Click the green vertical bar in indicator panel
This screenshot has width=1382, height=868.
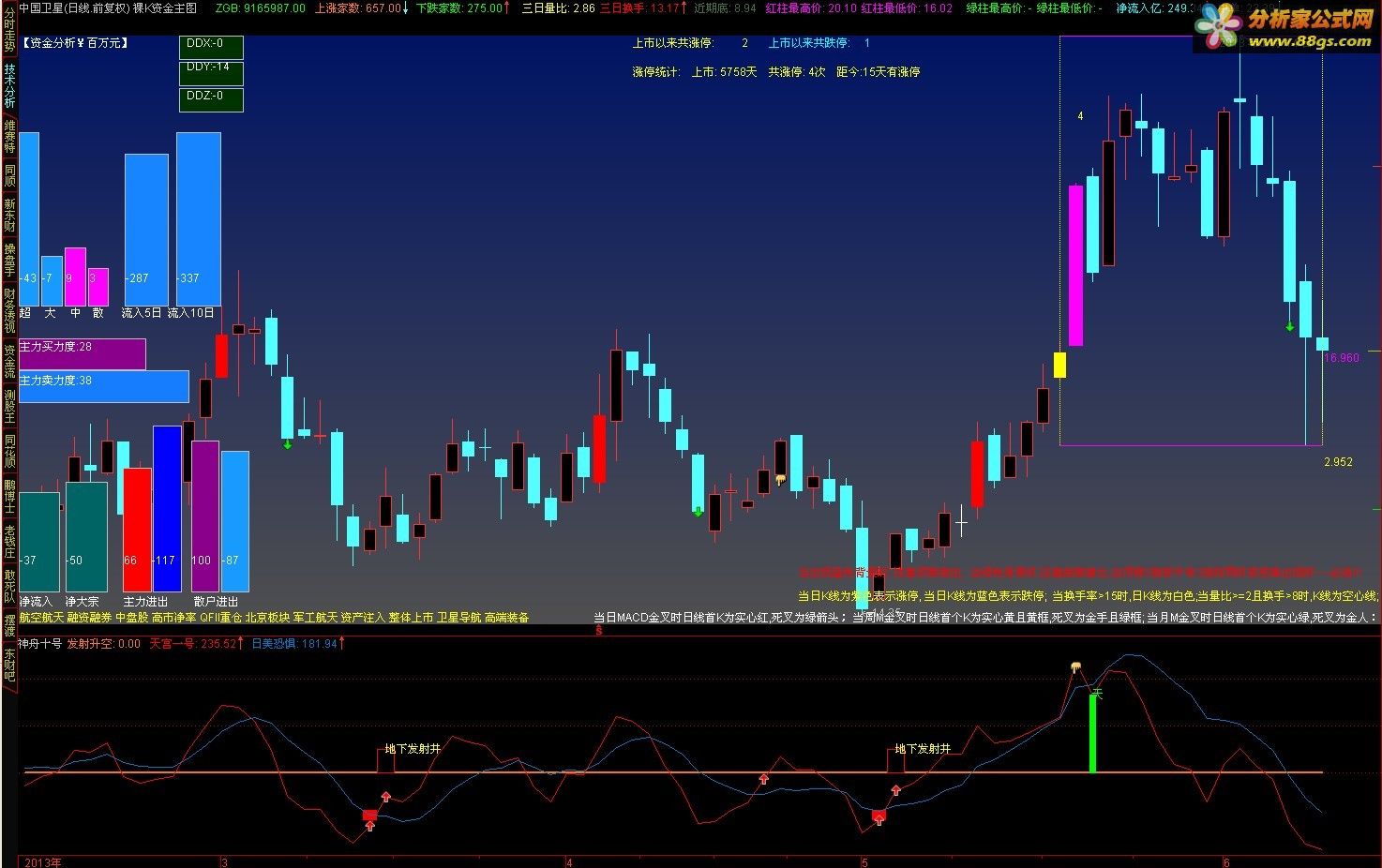pos(1093,734)
